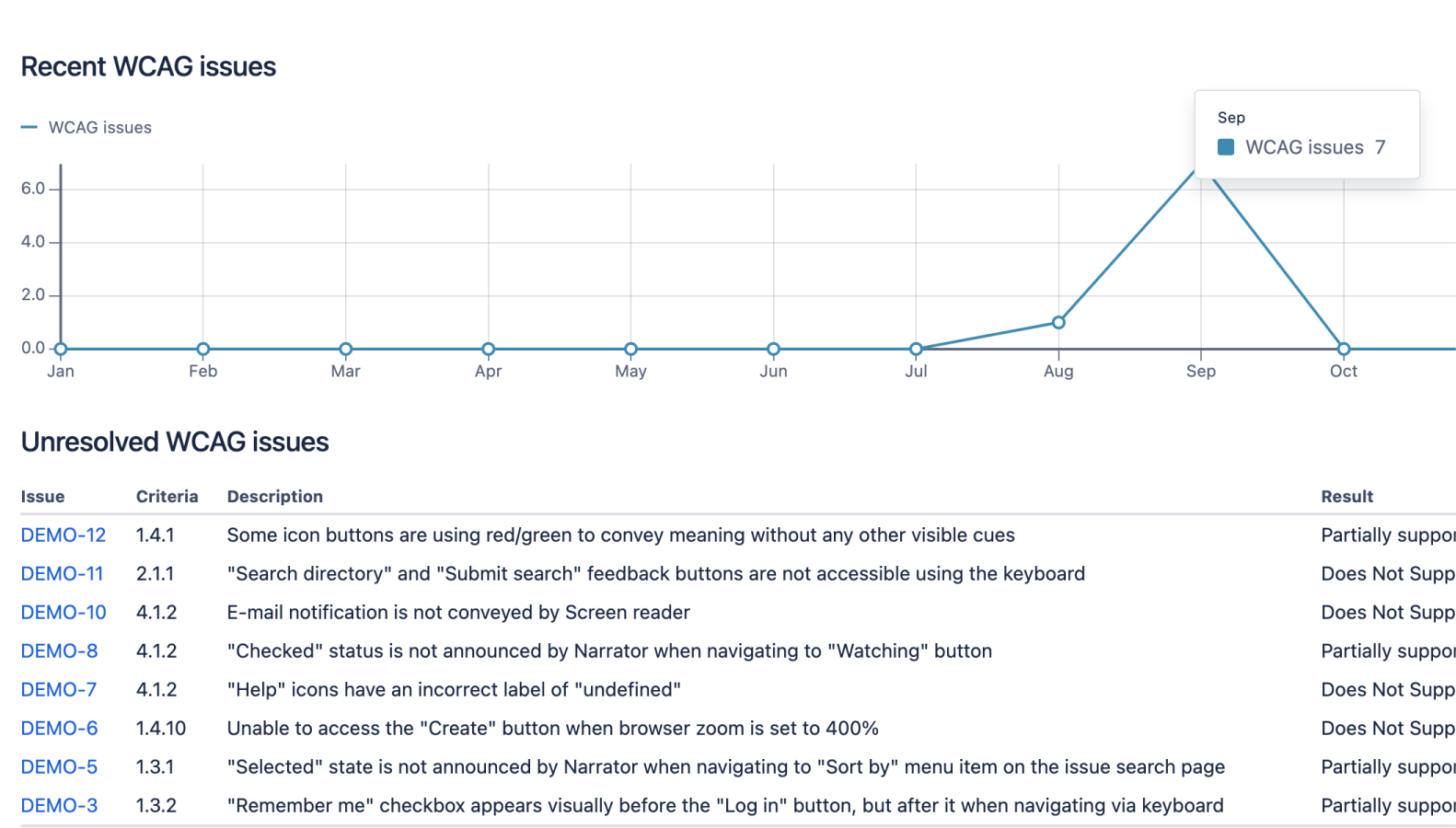Viewport: 1456px width, 828px height.
Task: Click the August data point on chart
Action: pyautogui.click(x=1058, y=322)
